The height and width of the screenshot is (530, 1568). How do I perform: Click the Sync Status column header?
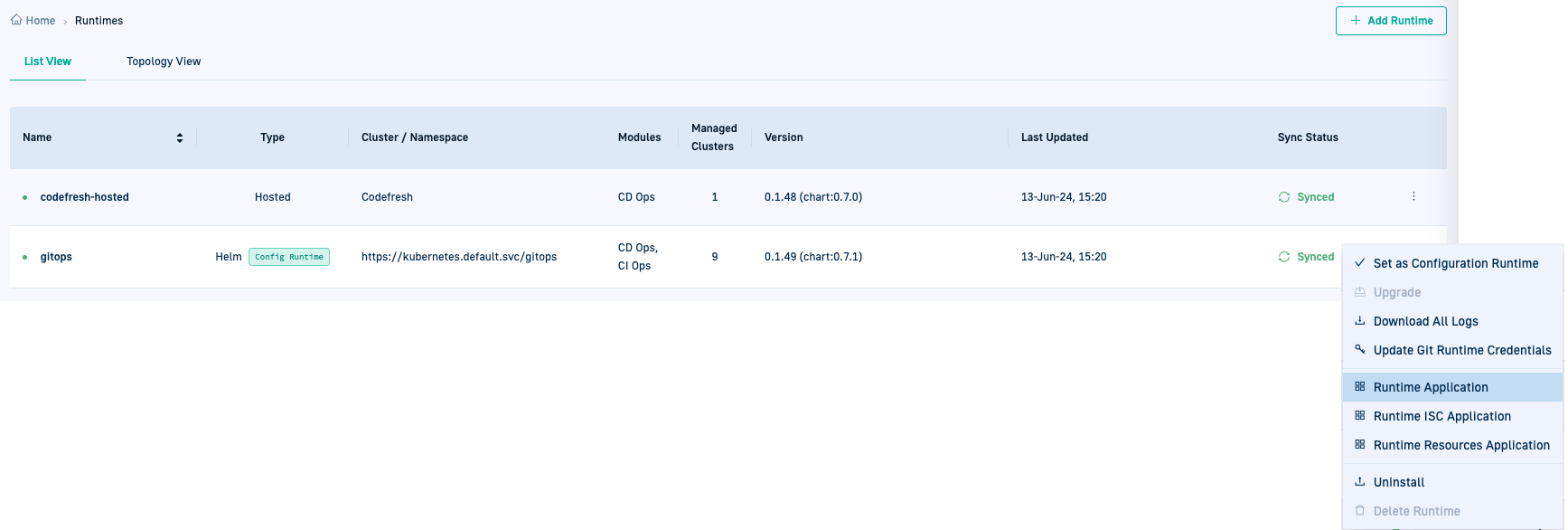(x=1307, y=137)
